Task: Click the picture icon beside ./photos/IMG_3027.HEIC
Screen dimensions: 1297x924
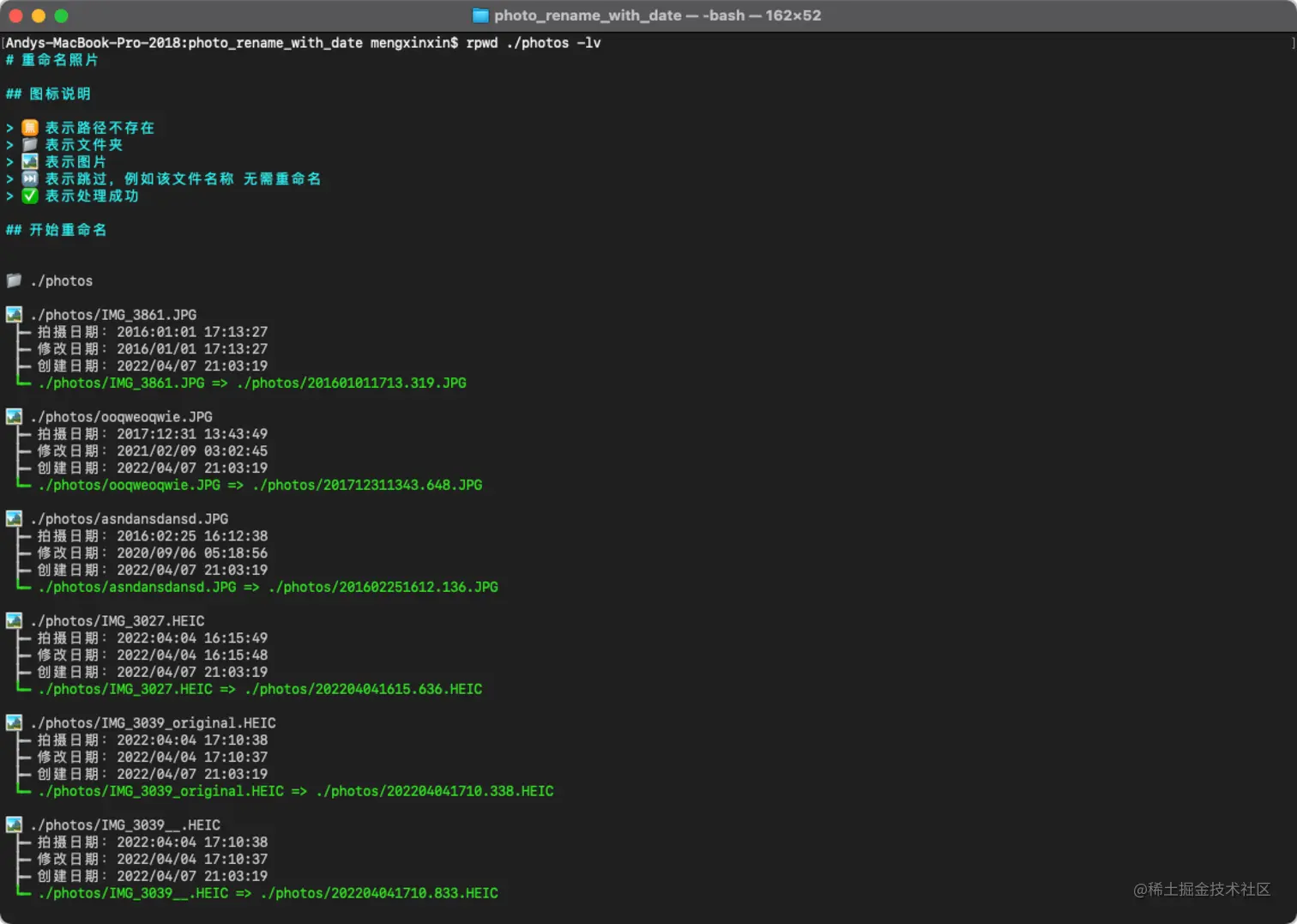Action: (14, 621)
